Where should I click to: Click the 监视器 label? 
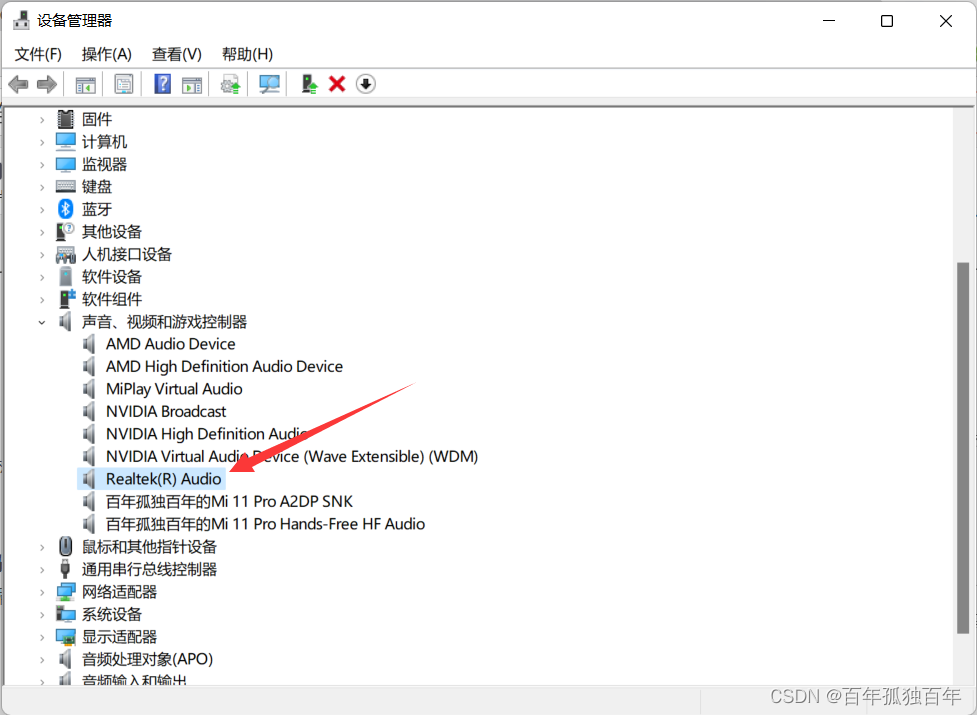pos(104,164)
